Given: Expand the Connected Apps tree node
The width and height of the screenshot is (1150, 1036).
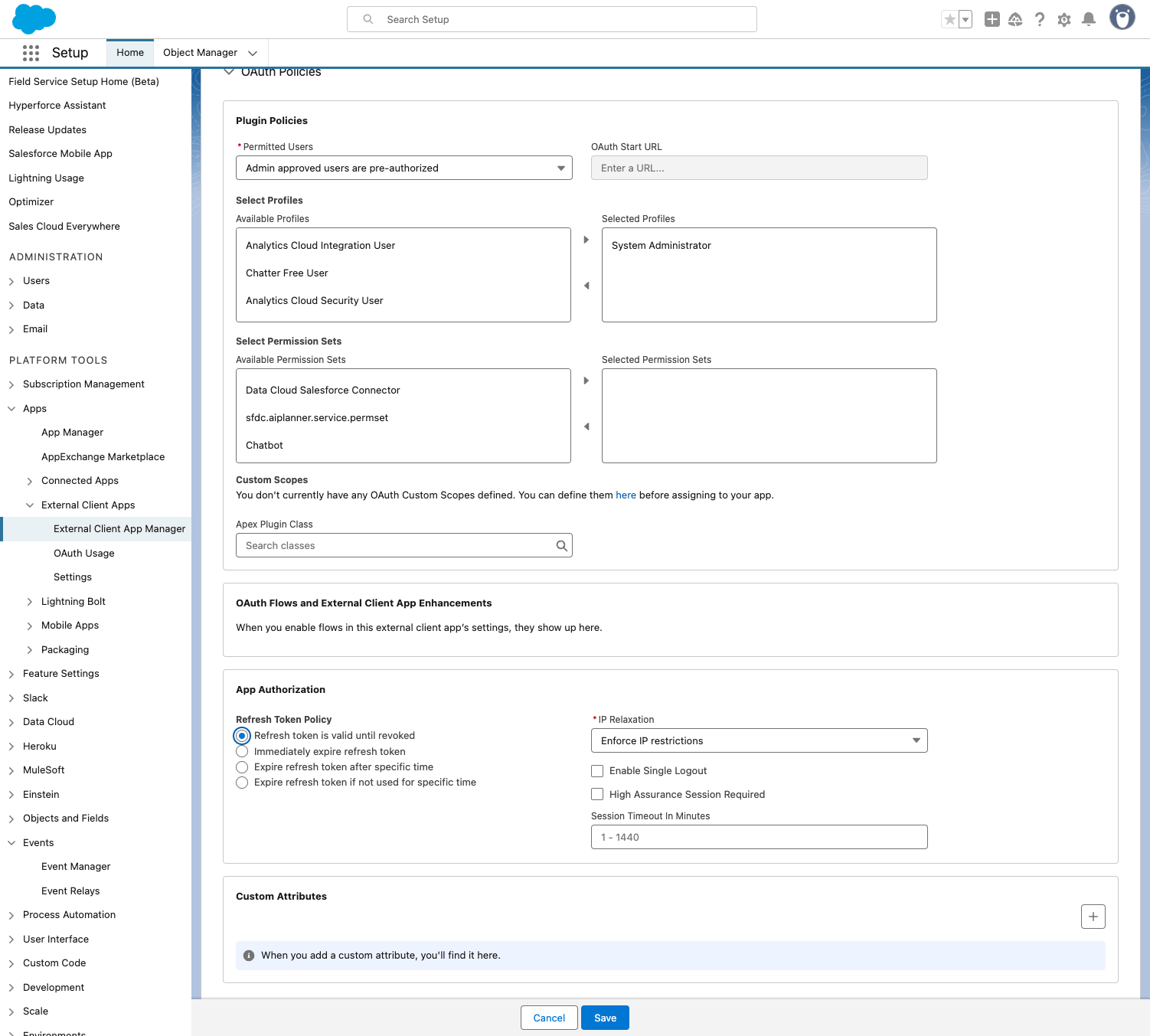Looking at the screenshot, I should point(30,481).
